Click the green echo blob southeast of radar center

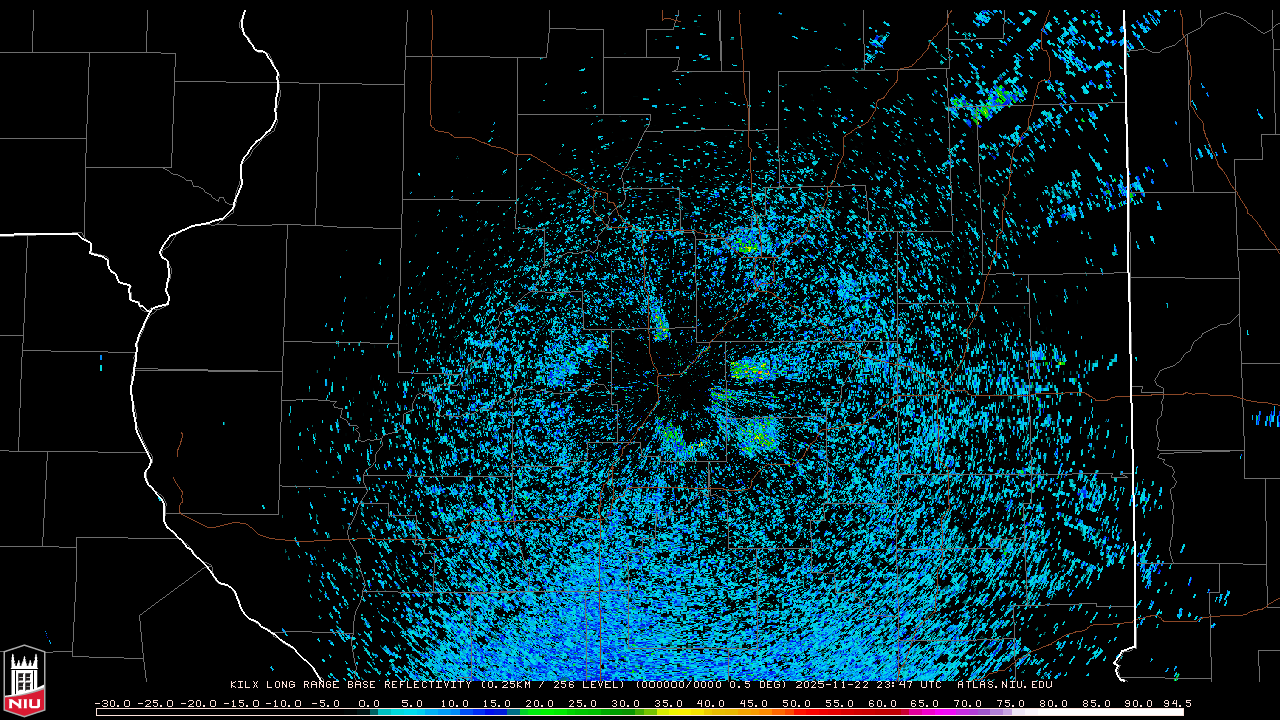coord(759,434)
